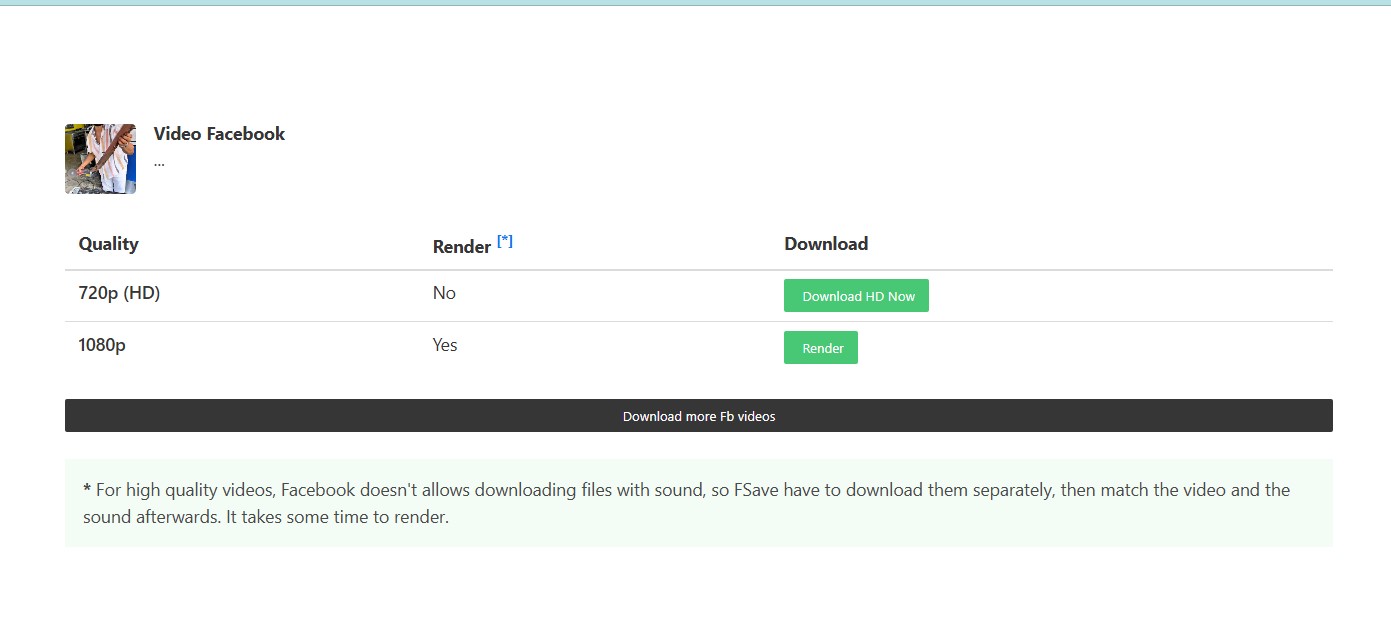Image resolution: width=1391 pixels, height=625 pixels.
Task: Follow the [*] footnote link beside Render
Action: pos(505,241)
